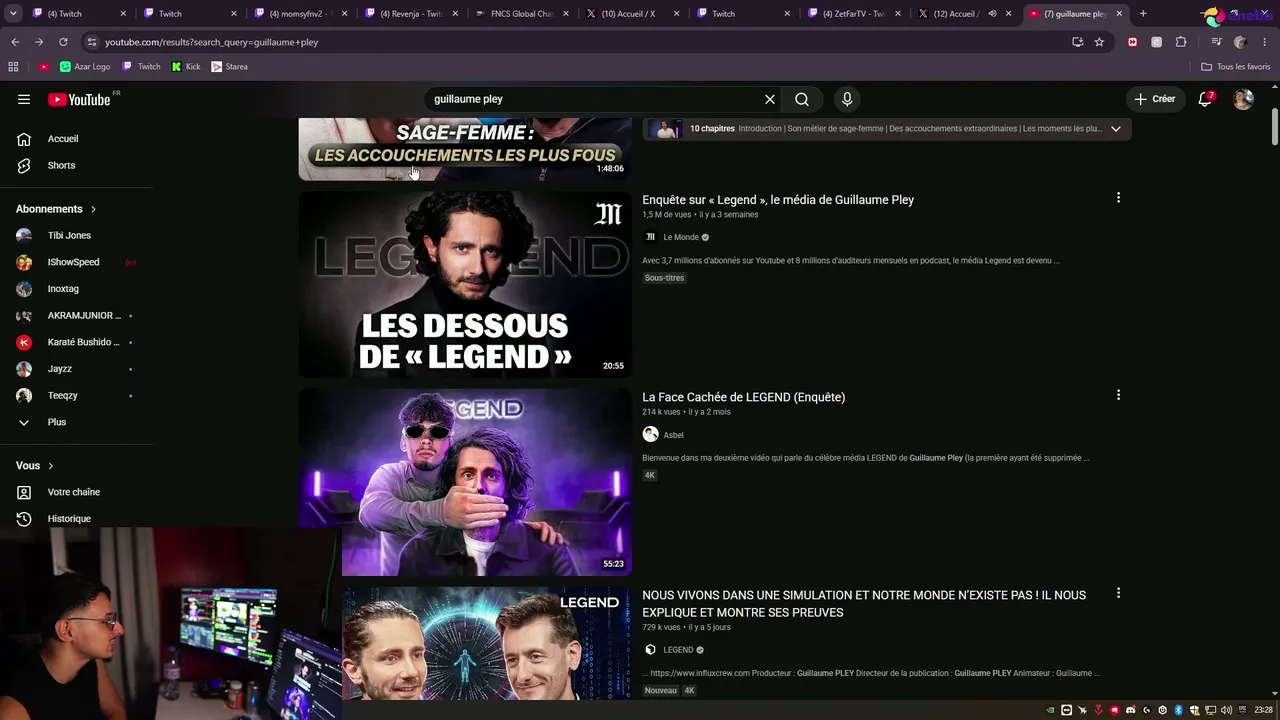Open the NVIDIA tray icon
The width and height of the screenshot is (1280, 720).
1050,710
